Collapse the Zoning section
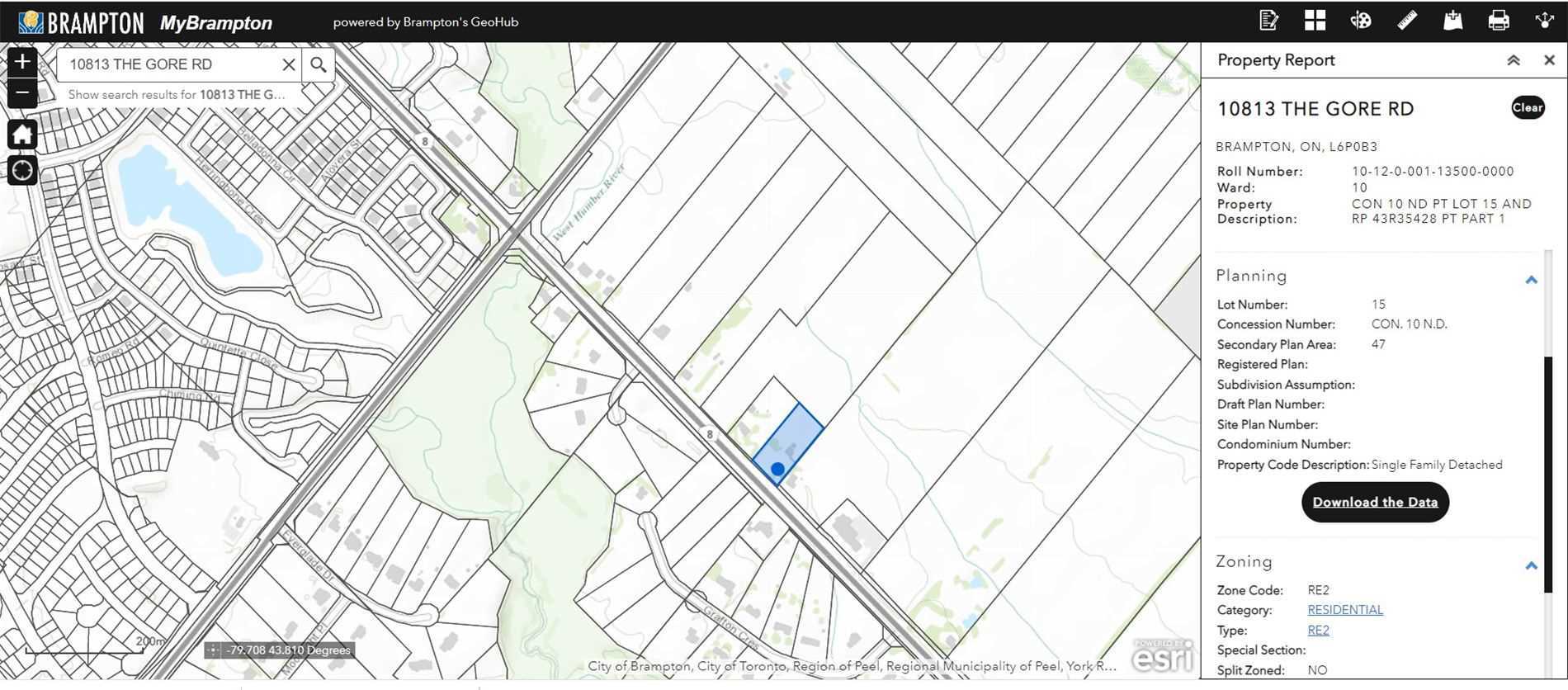Image resolution: width=1568 pixels, height=690 pixels. click(x=1532, y=565)
